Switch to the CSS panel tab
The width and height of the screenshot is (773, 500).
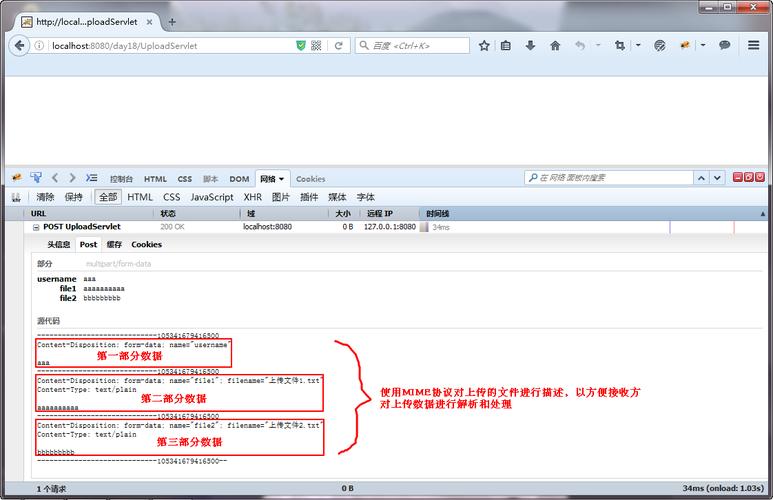click(x=185, y=179)
